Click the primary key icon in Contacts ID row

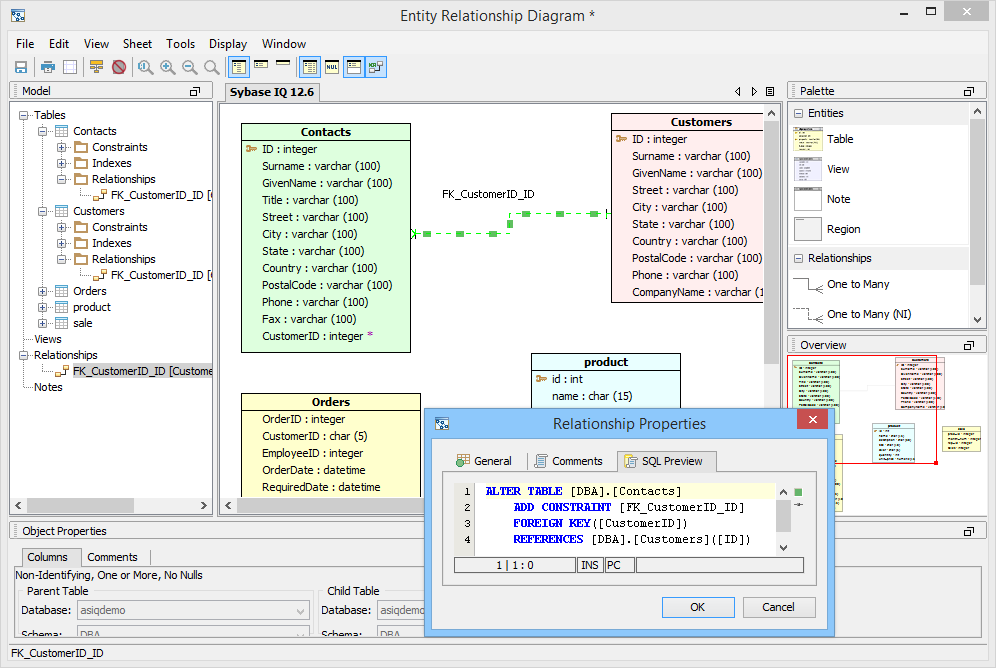click(251, 149)
